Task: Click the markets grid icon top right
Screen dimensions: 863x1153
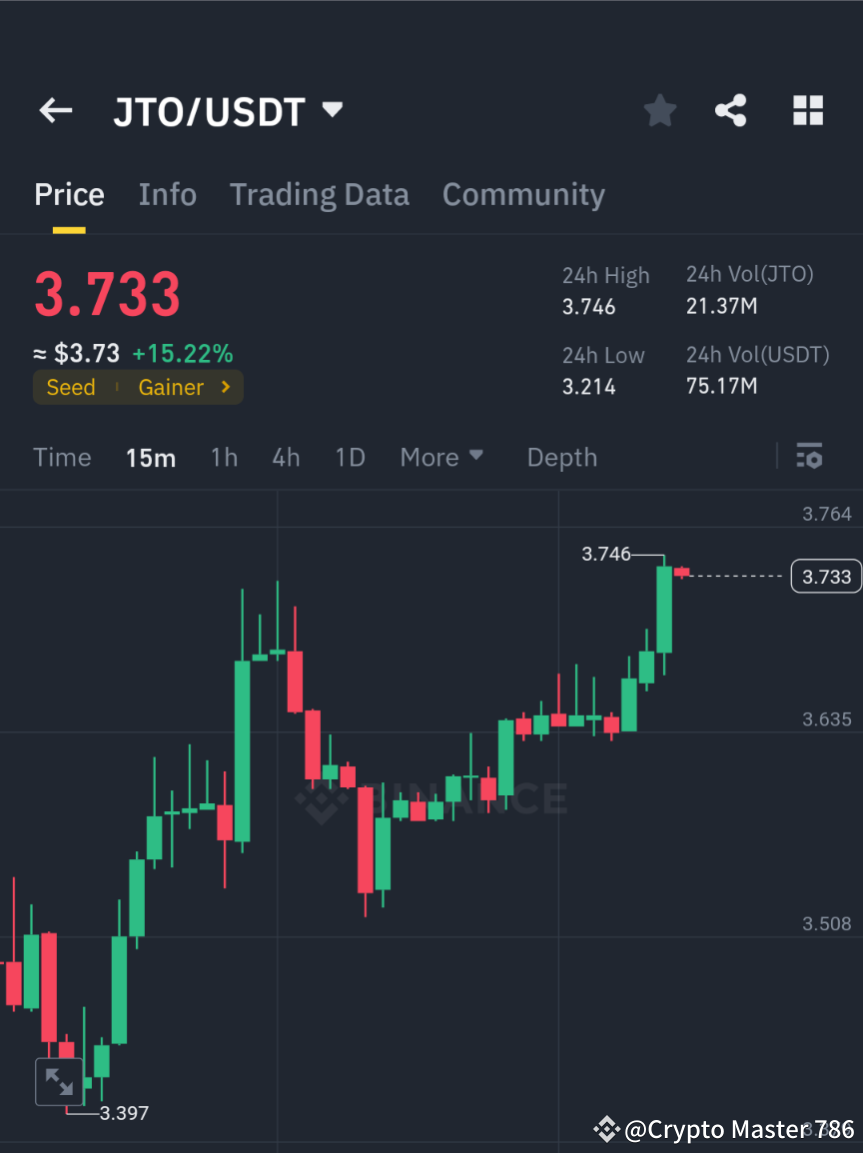Action: 807,111
